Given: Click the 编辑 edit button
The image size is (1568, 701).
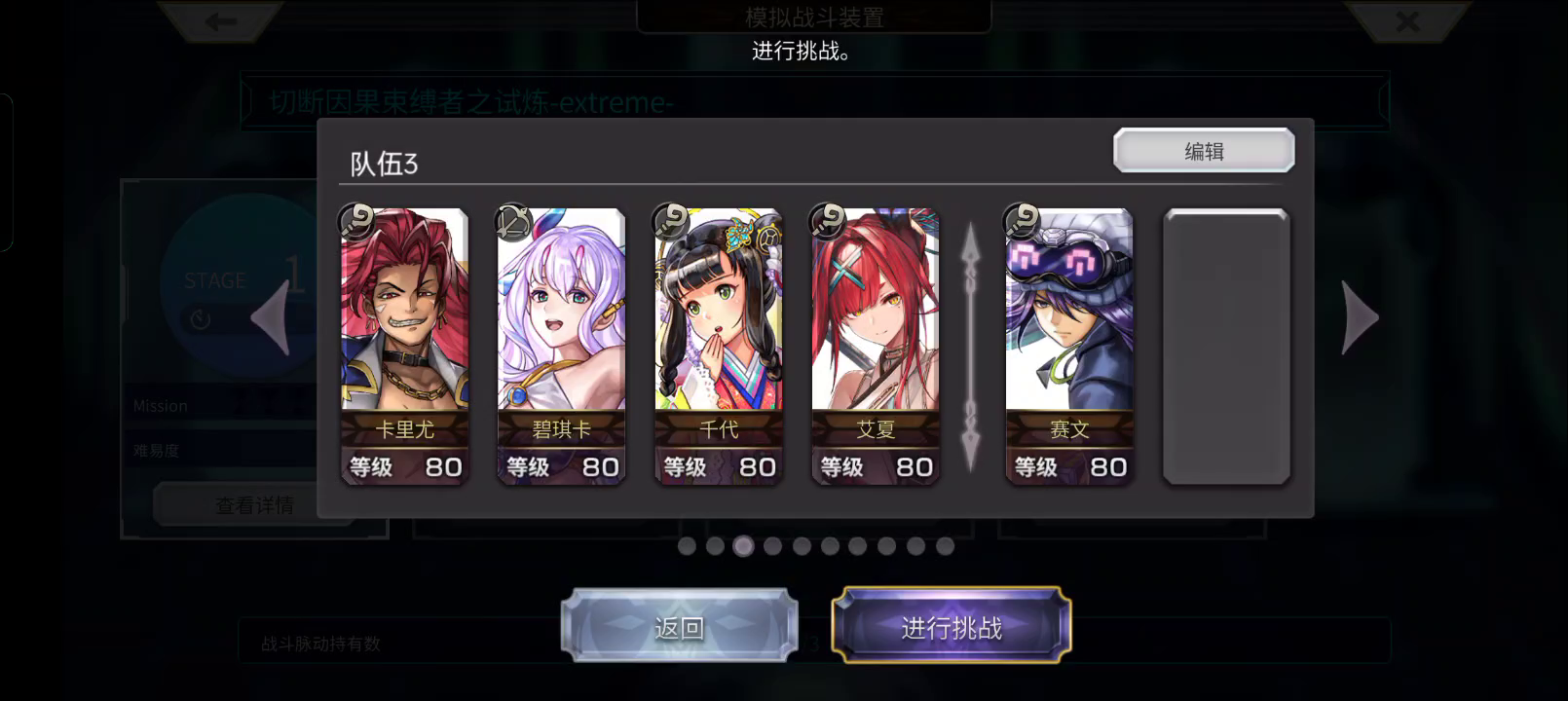Looking at the screenshot, I should pyautogui.click(x=1204, y=151).
